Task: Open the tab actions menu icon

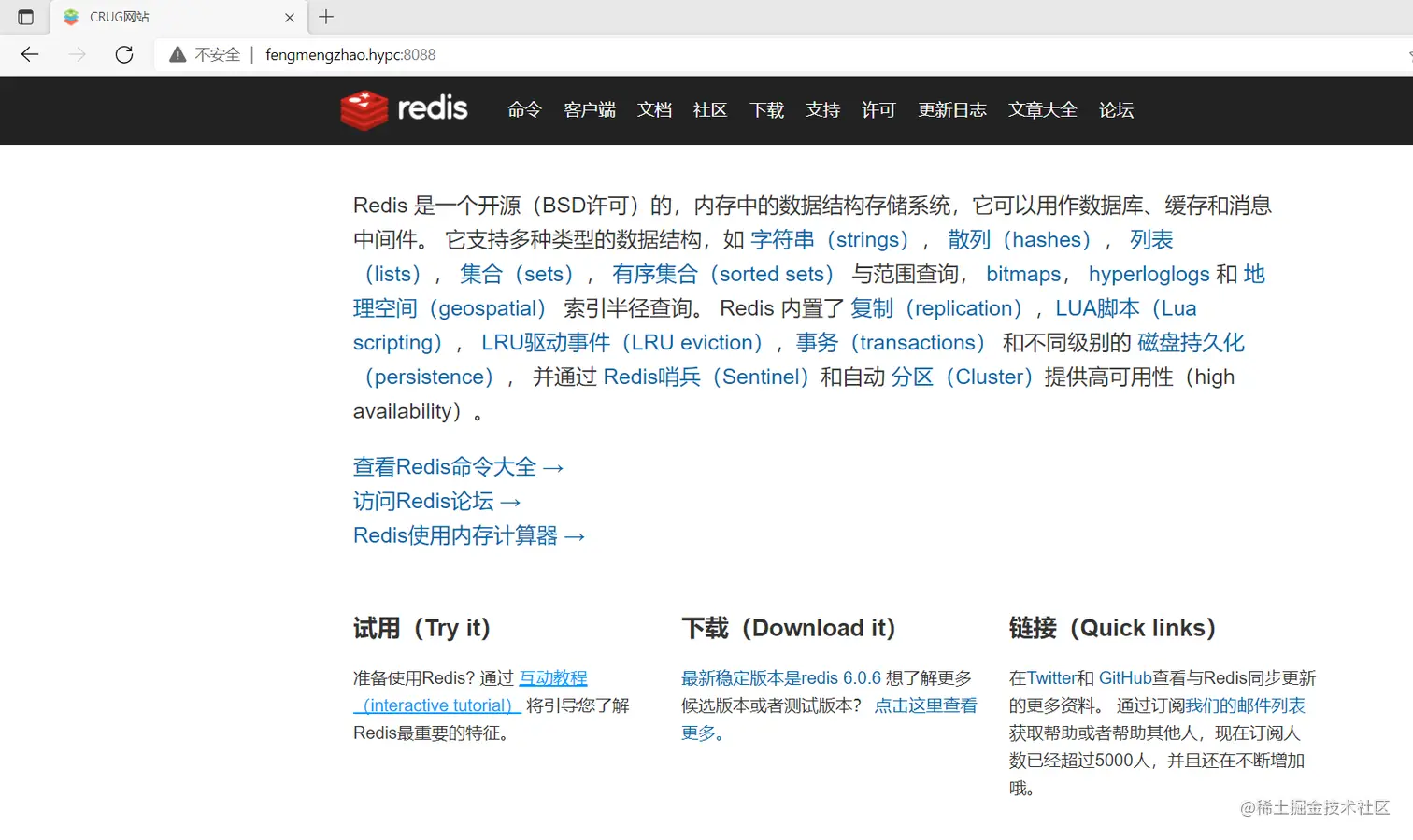Action: [x=25, y=17]
